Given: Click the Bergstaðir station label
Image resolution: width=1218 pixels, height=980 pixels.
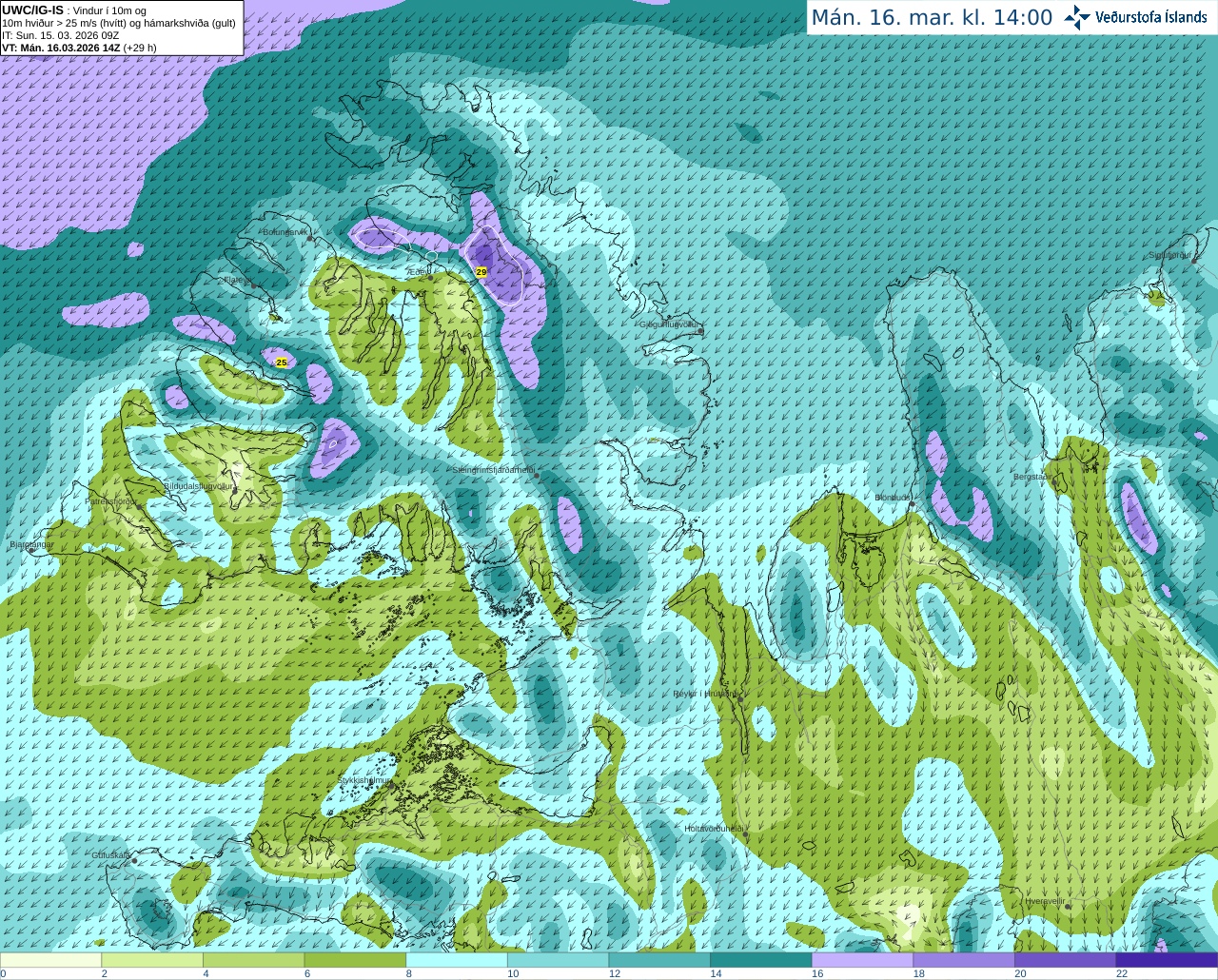Looking at the screenshot, I should tap(1034, 477).
